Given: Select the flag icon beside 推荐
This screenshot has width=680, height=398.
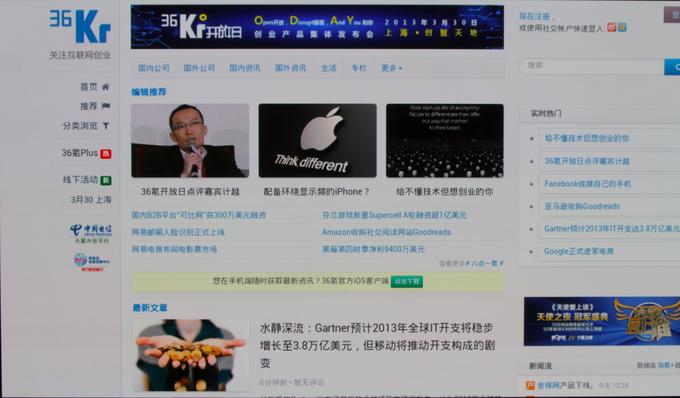Looking at the screenshot, I should click(106, 106).
